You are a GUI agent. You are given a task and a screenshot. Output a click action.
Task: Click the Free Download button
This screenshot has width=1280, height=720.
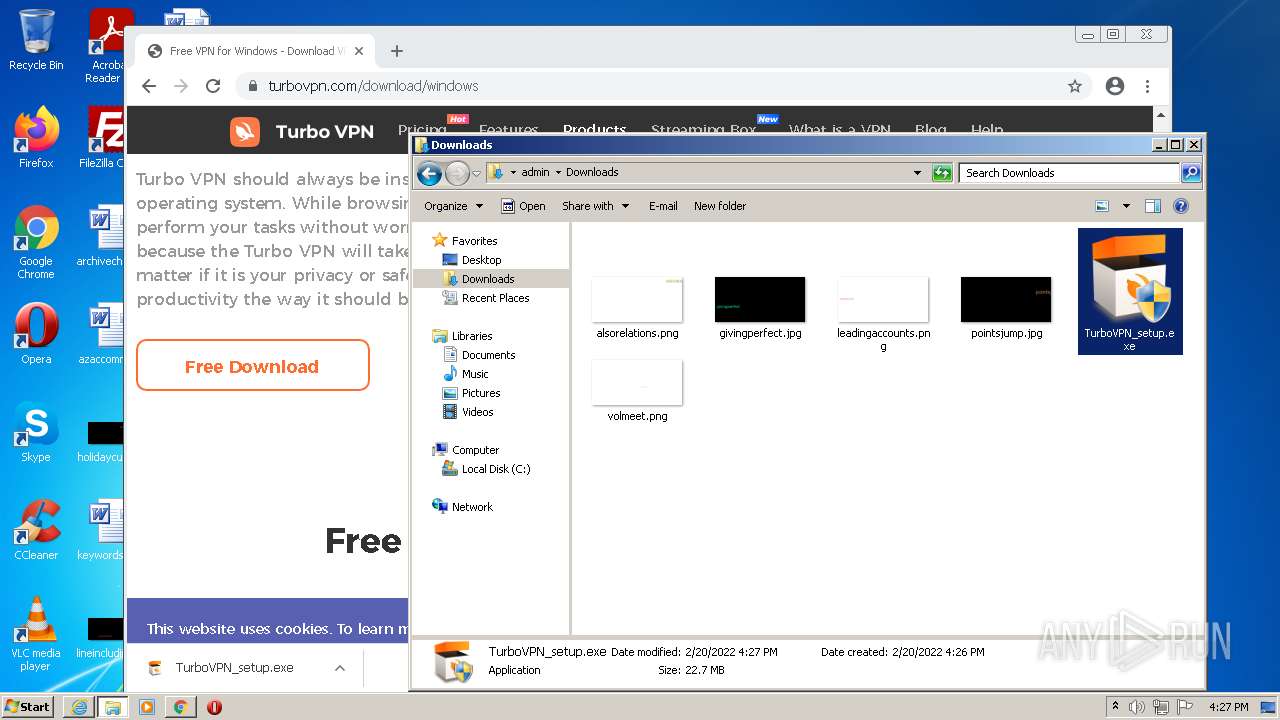click(x=252, y=366)
